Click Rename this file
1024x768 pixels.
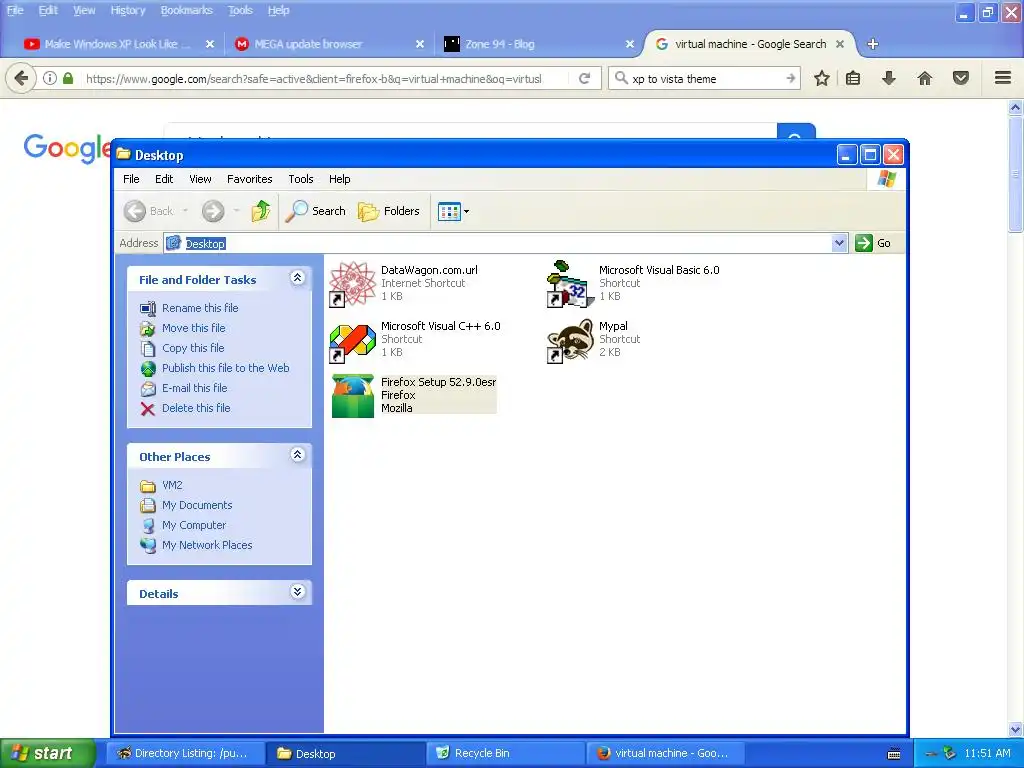200,308
